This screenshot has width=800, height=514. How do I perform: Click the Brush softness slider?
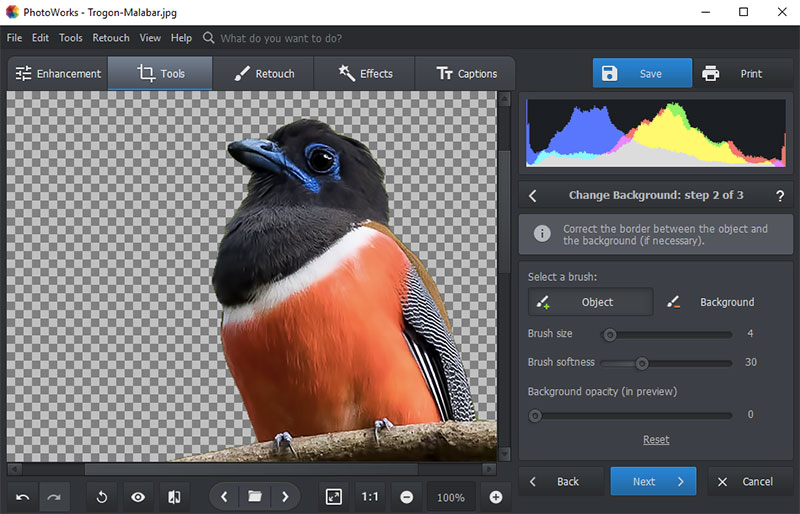pyautogui.click(x=642, y=363)
